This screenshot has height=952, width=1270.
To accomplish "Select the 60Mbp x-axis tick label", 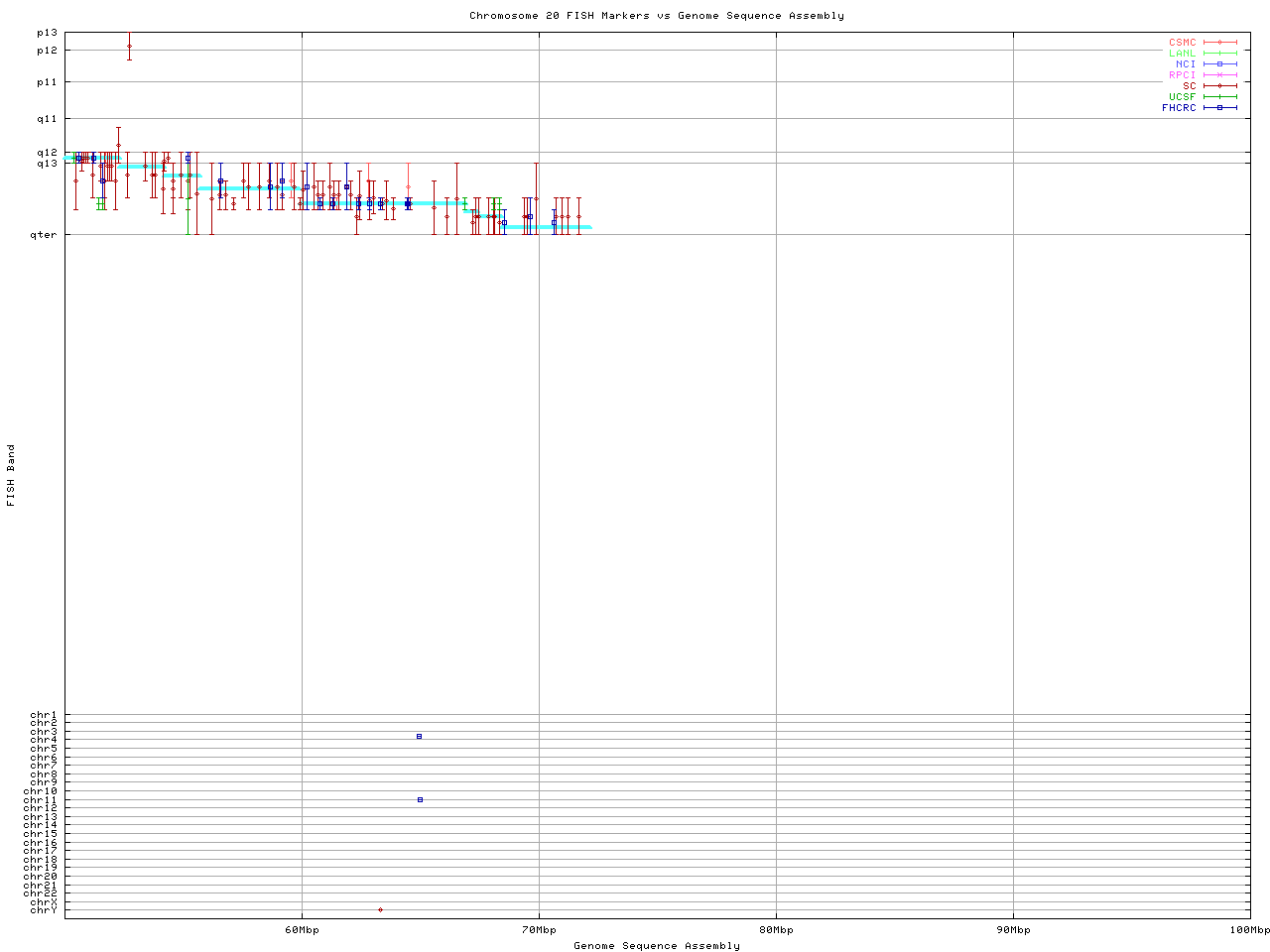I will 302,930.
